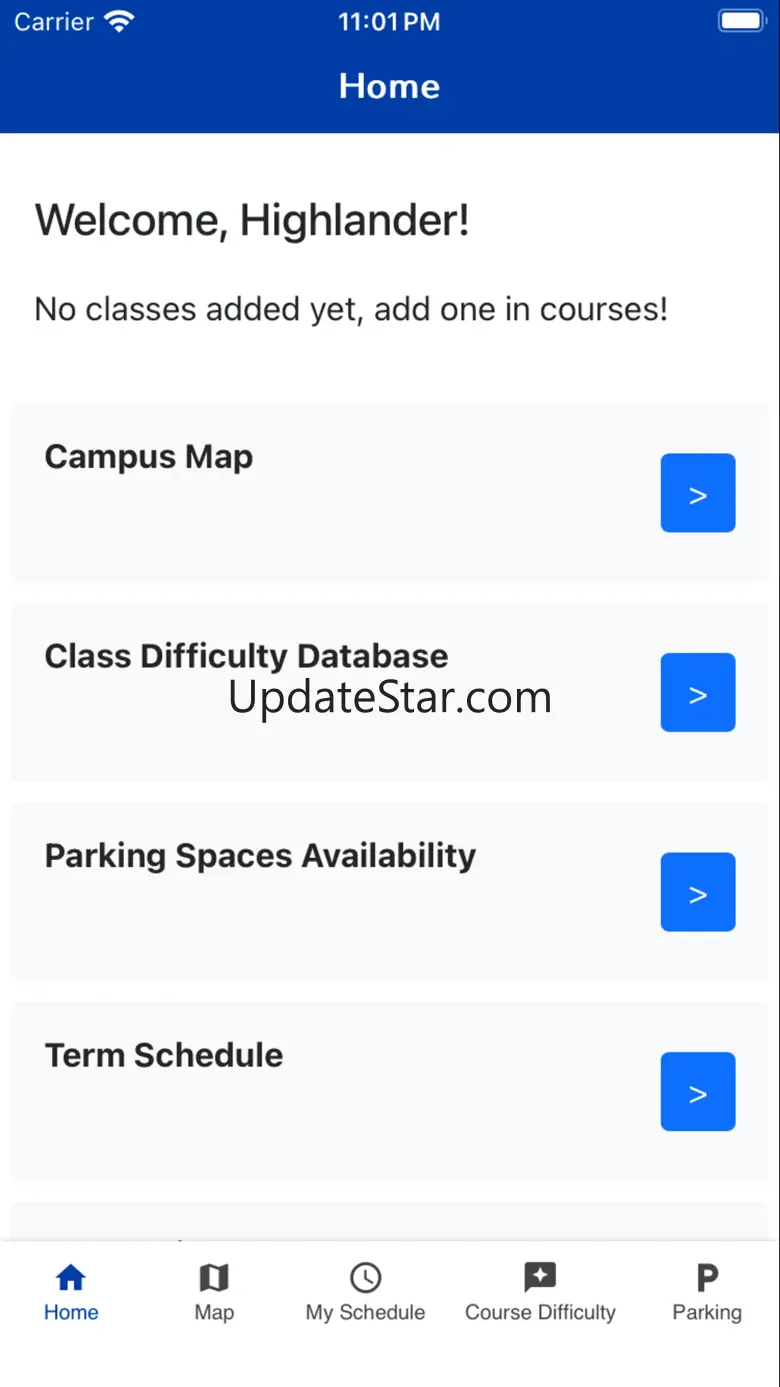Go to the Parking tab label

coord(707,1313)
